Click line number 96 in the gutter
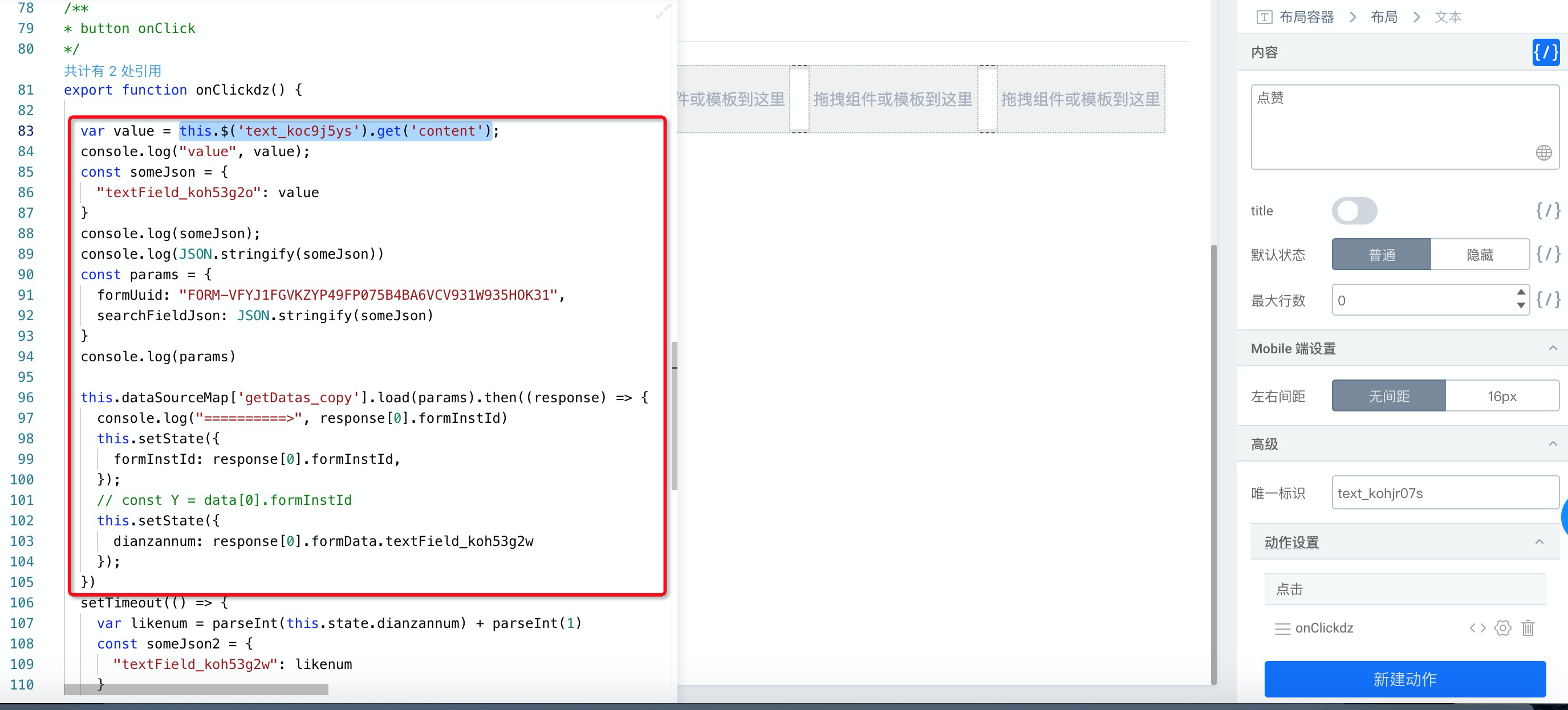 click(26, 398)
